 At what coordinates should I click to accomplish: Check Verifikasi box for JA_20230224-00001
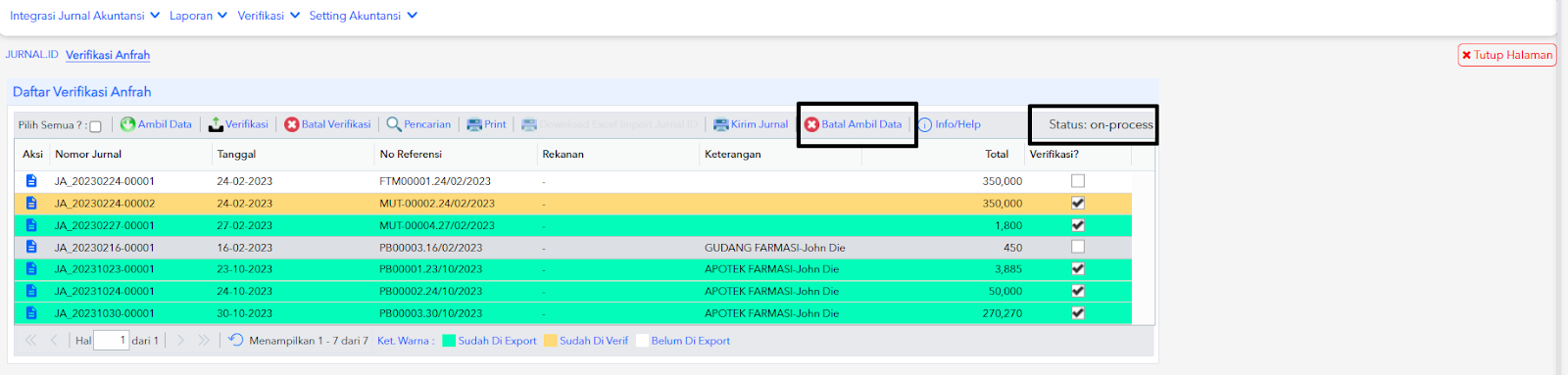coord(1078,181)
